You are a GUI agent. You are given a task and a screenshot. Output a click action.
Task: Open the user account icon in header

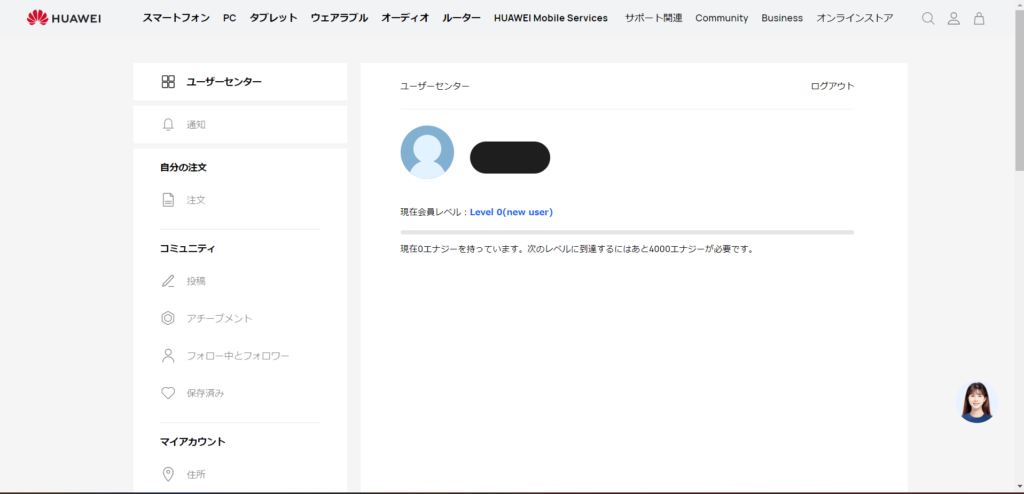click(x=954, y=18)
